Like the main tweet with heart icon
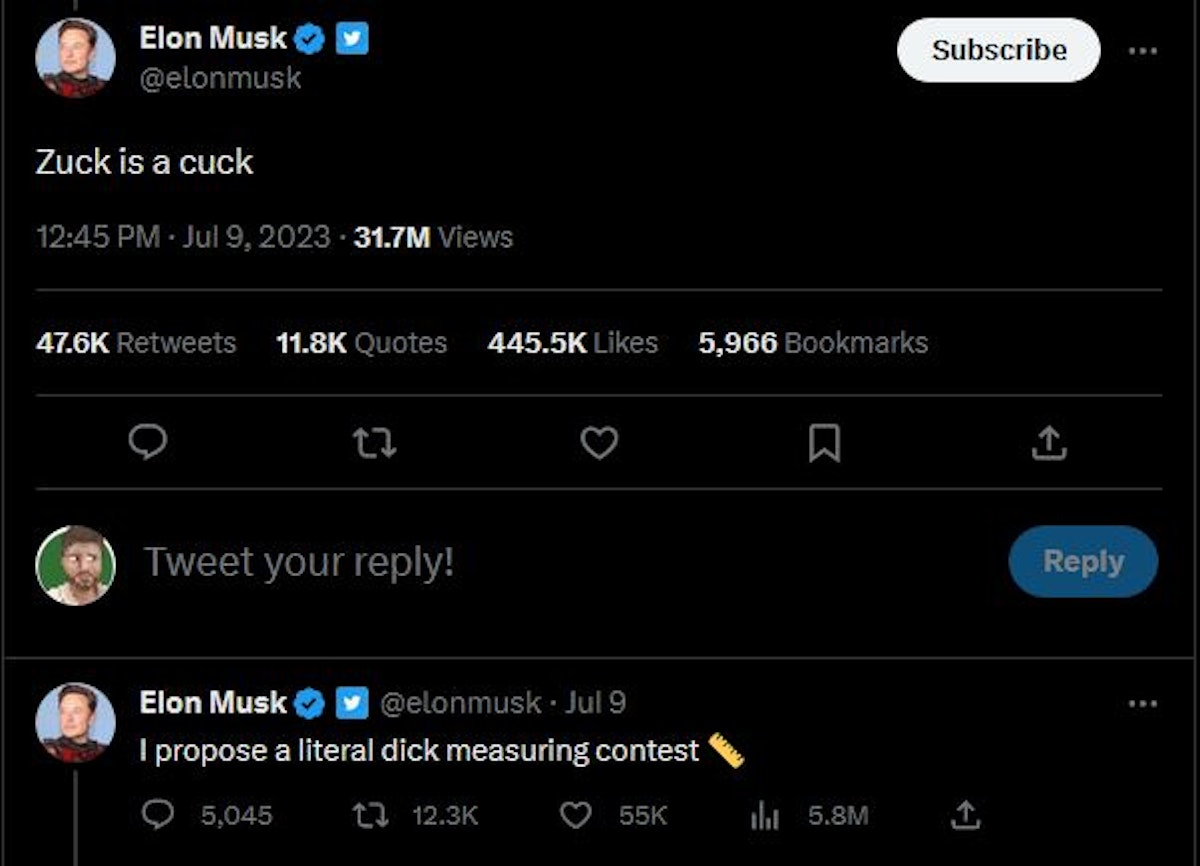 (599, 442)
